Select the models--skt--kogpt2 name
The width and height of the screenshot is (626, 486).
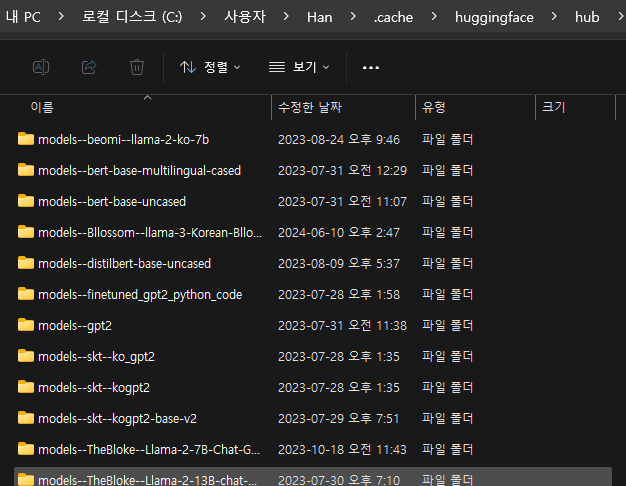[94, 388]
